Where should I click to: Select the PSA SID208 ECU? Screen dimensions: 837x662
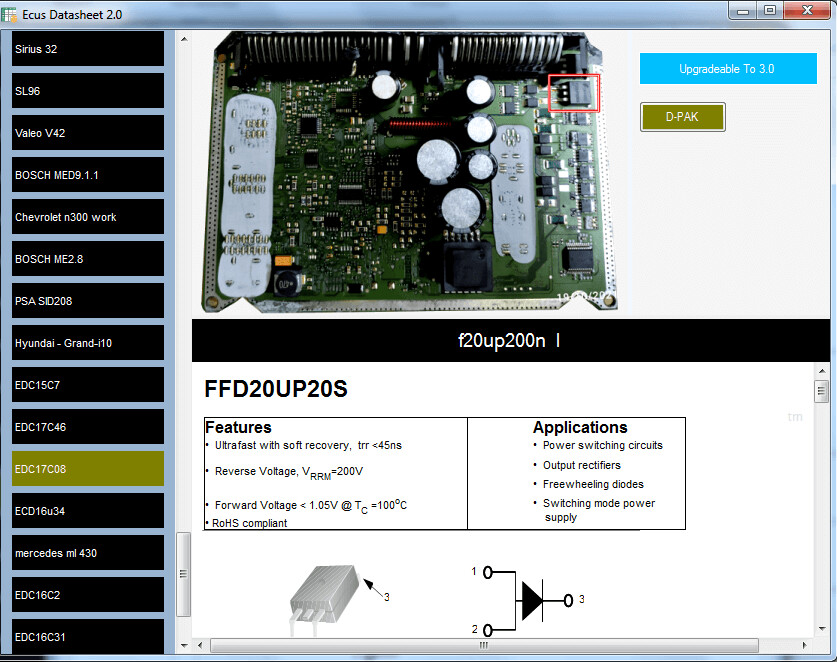tap(87, 301)
